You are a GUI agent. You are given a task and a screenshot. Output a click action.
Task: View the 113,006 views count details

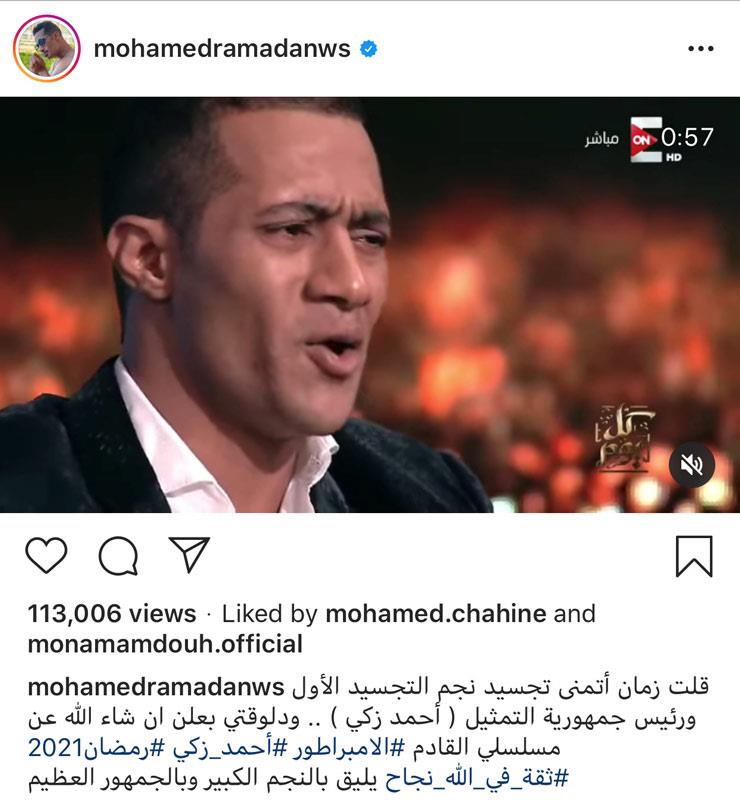pyautogui.click(x=112, y=613)
